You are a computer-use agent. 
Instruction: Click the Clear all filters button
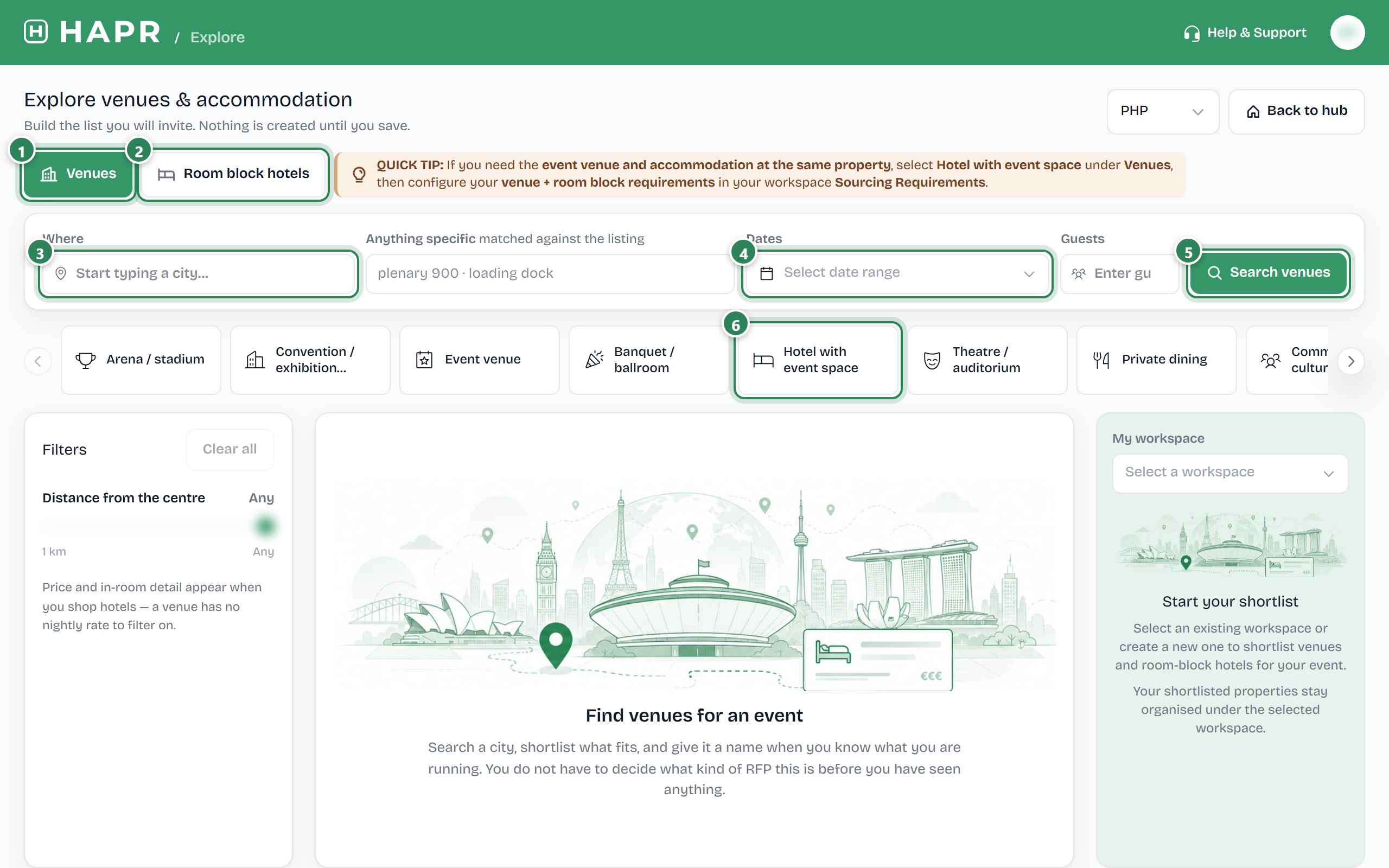coord(230,450)
